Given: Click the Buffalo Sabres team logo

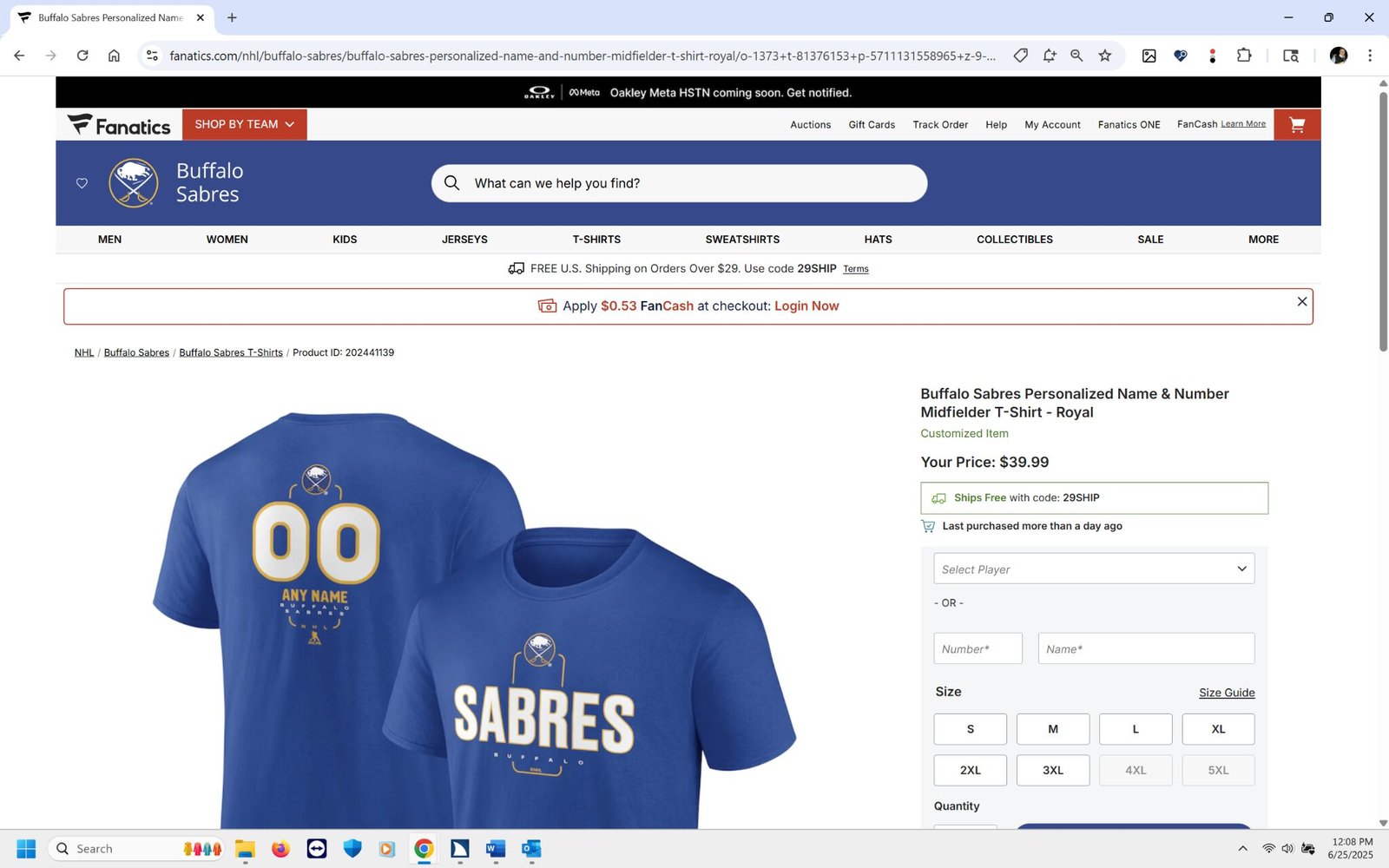Looking at the screenshot, I should coord(133,183).
